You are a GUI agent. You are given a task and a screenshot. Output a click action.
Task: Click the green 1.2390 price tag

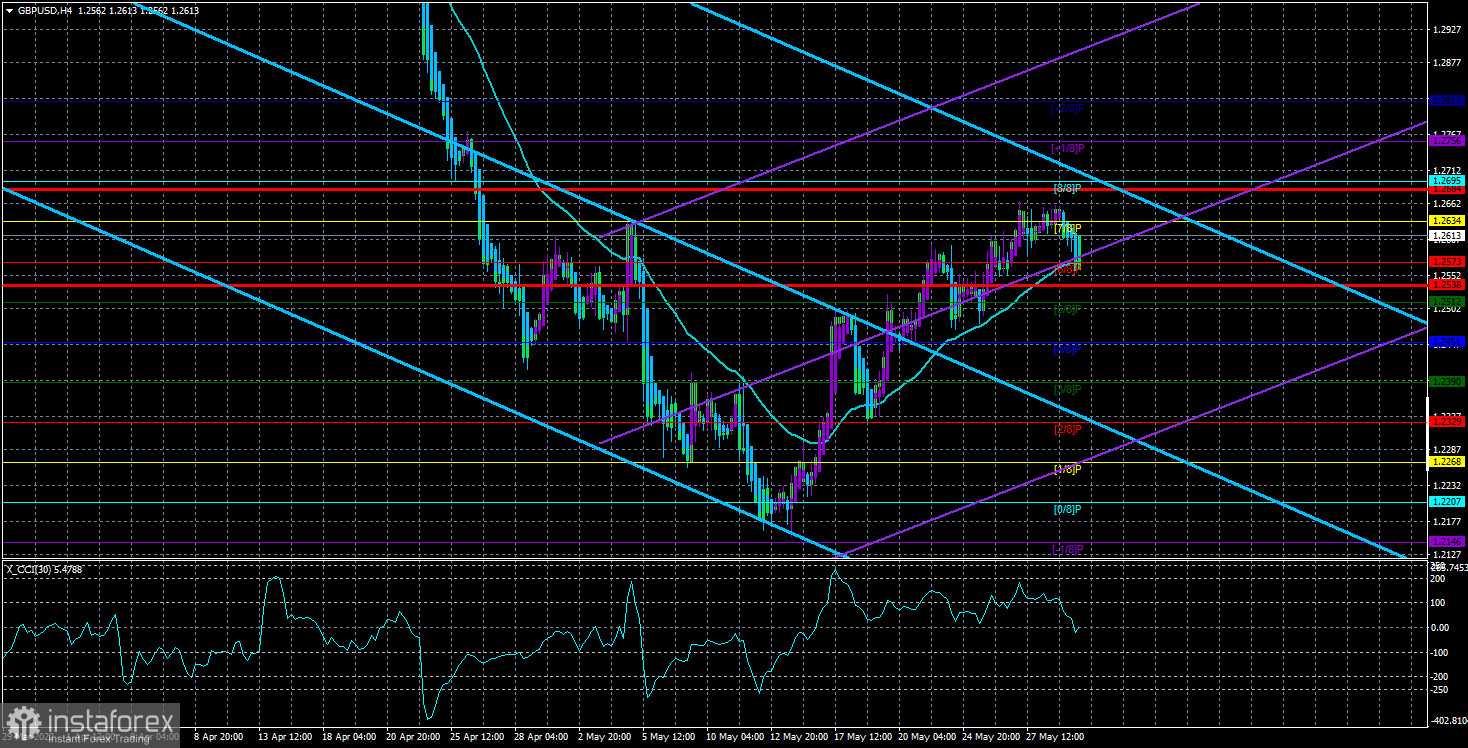pyautogui.click(x=1447, y=381)
